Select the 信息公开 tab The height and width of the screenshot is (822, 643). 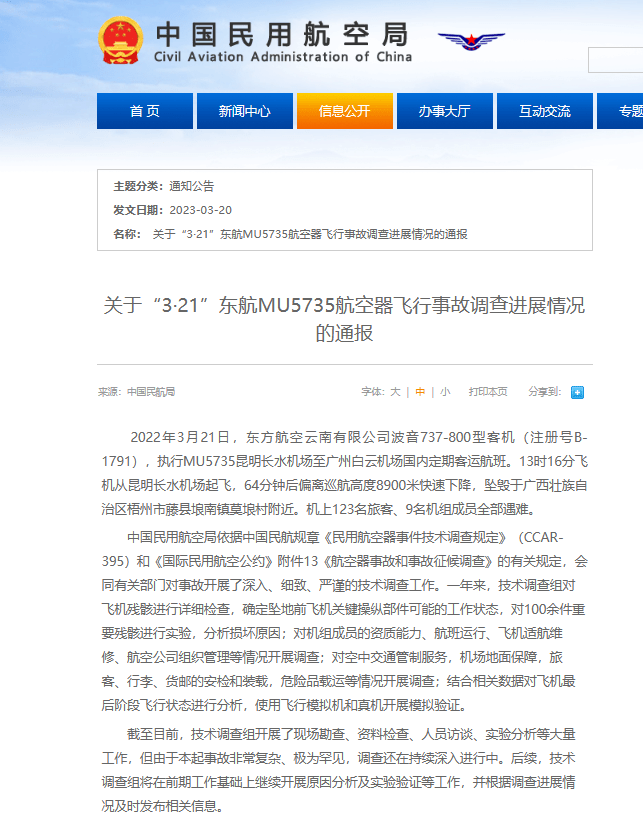(345, 111)
